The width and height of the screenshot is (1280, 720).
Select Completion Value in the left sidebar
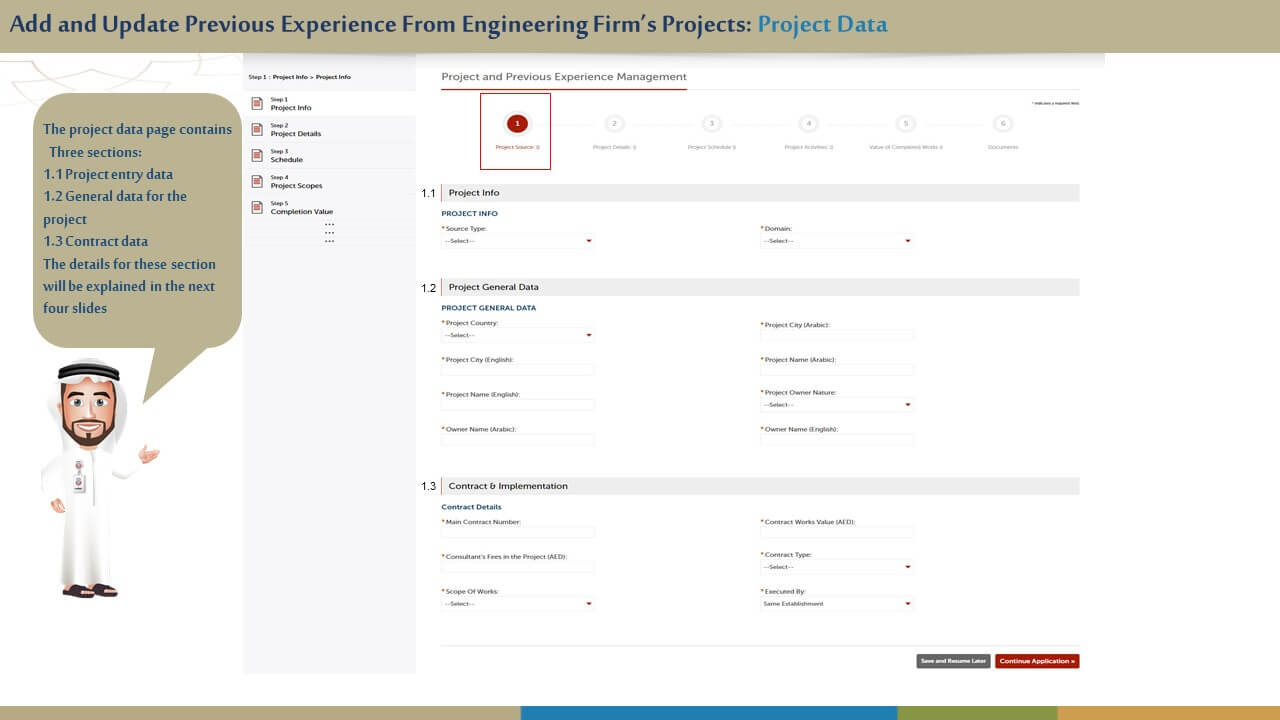[302, 212]
